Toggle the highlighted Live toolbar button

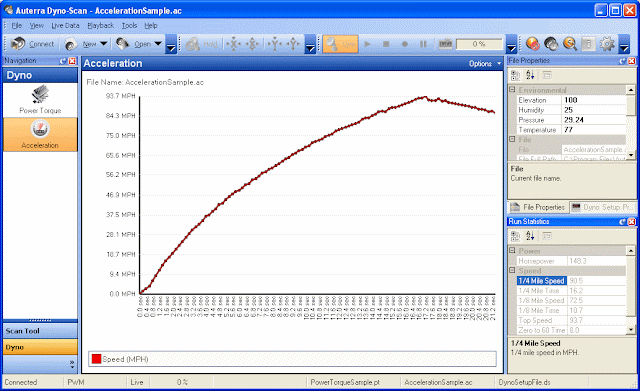pyautogui.click(x=340, y=44)
